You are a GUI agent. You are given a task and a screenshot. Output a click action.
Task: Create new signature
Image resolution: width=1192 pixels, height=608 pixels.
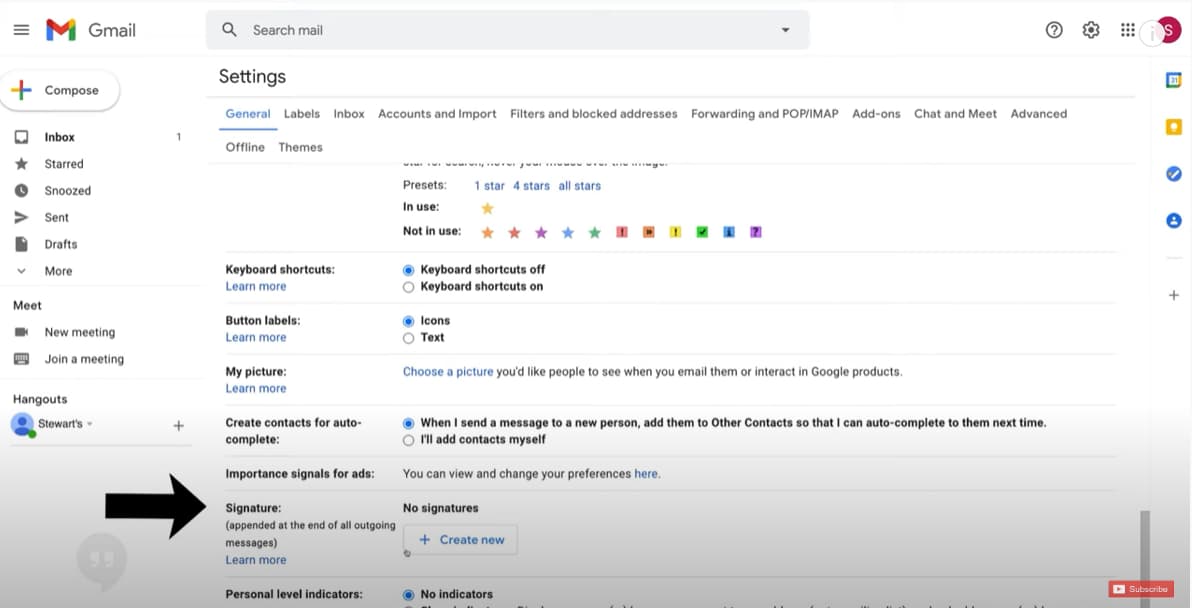(x=460, y=540)
